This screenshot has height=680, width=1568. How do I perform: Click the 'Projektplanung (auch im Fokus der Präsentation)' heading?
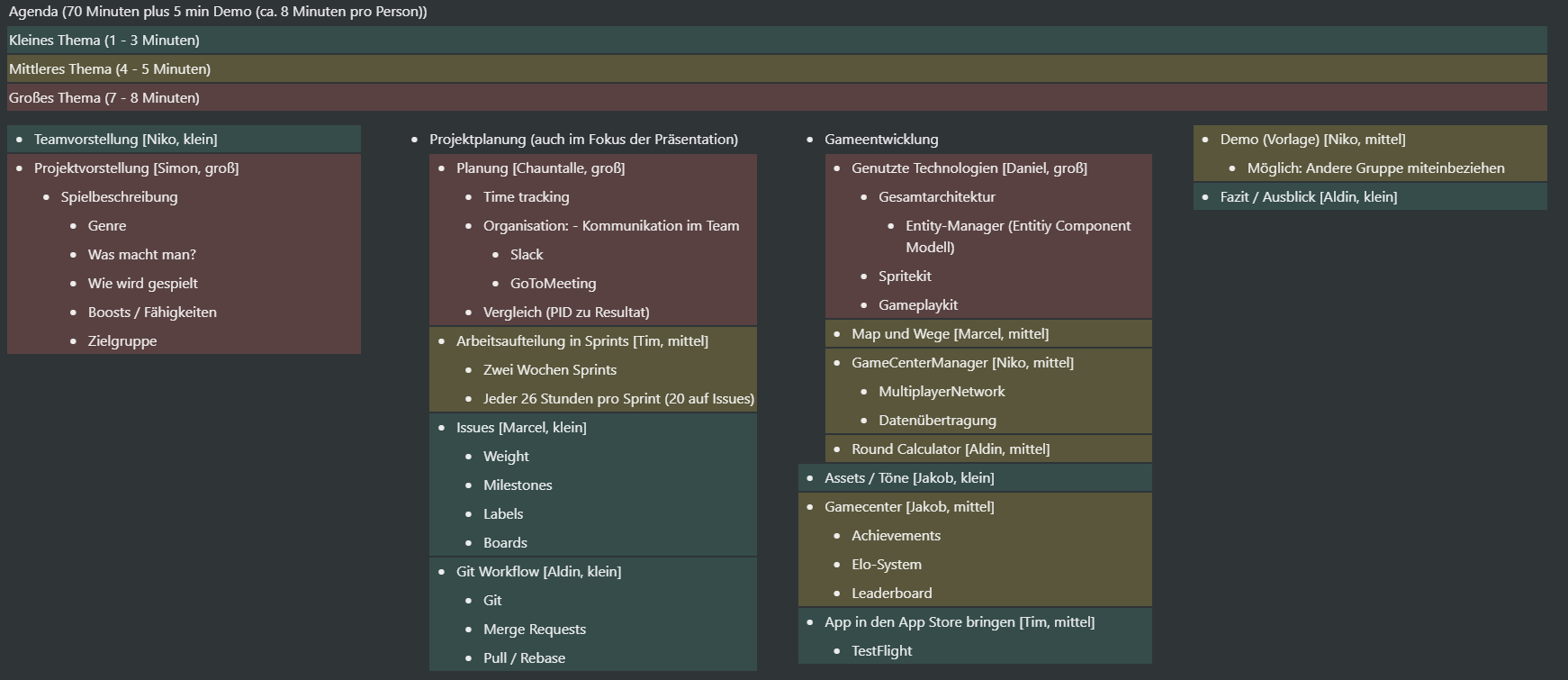[x=583, y=140]
